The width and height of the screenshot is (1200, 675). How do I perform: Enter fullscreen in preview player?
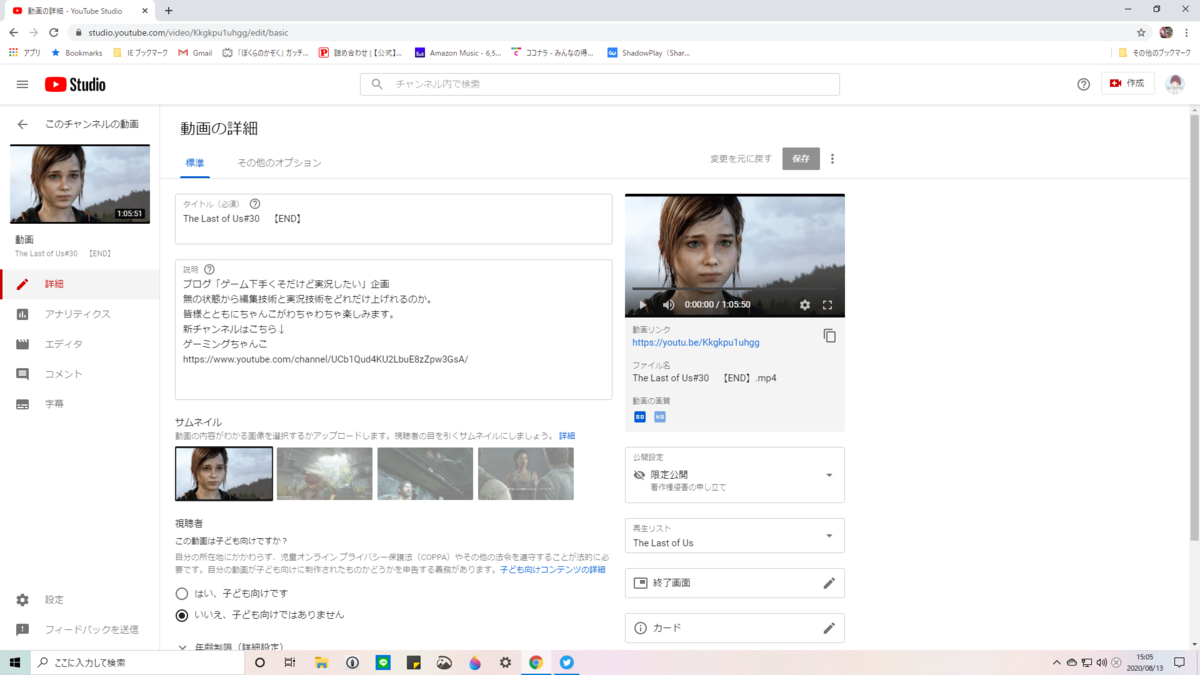tap(828, 305)
